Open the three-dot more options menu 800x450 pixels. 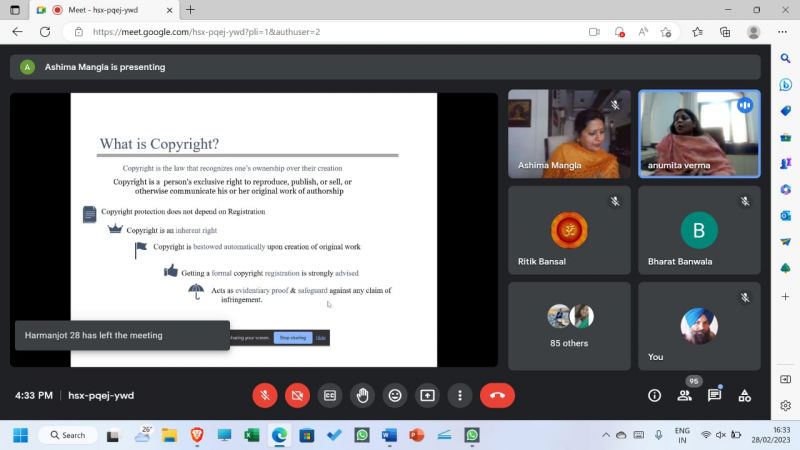click(x=459, y=395)
